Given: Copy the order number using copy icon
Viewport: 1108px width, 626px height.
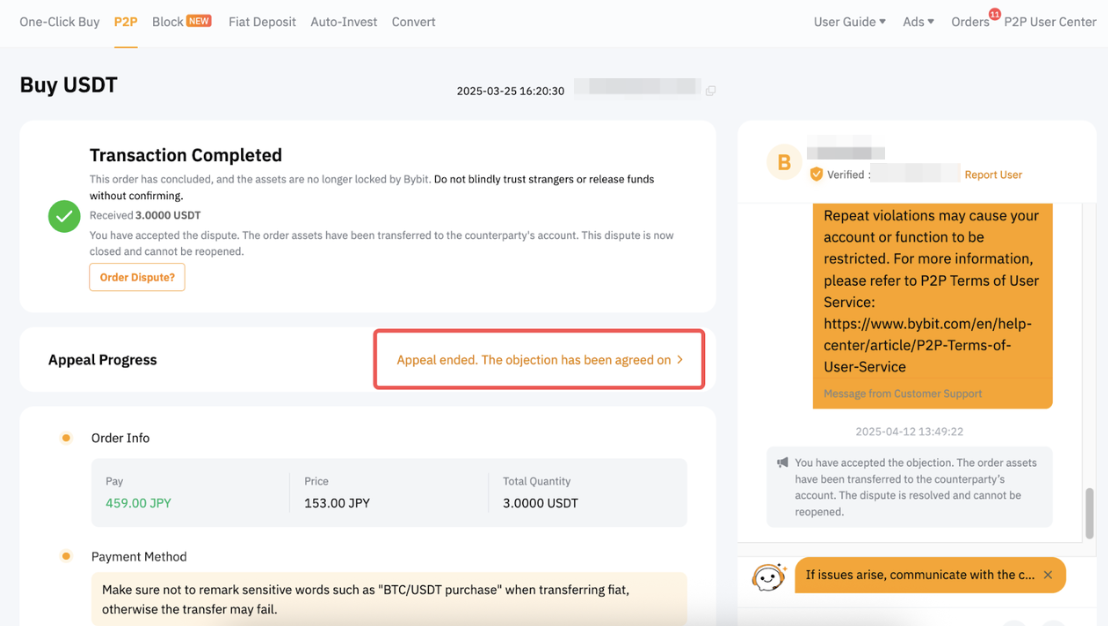Looking at the screenshot, I should pos(711,91).
